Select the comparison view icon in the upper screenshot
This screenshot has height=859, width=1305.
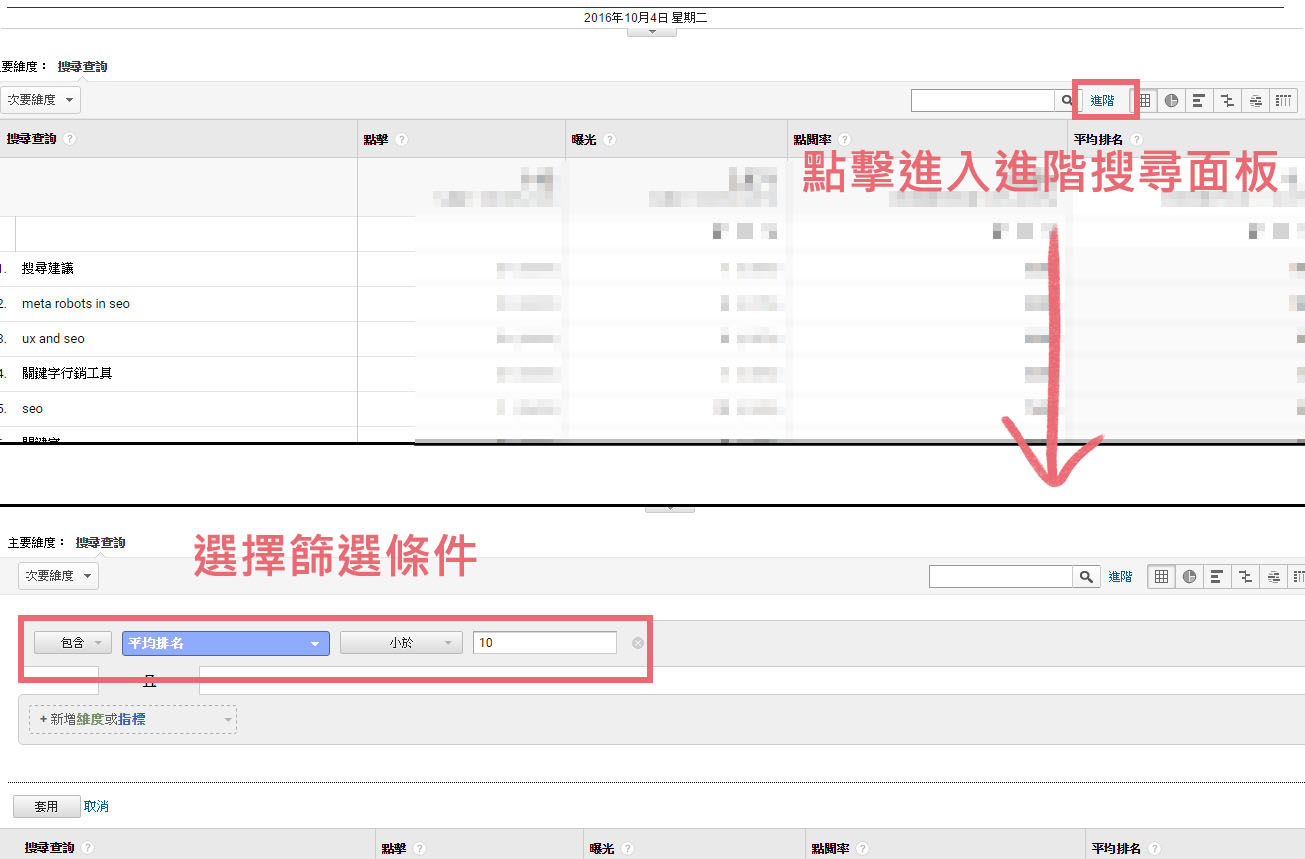tap(1227, 100)
